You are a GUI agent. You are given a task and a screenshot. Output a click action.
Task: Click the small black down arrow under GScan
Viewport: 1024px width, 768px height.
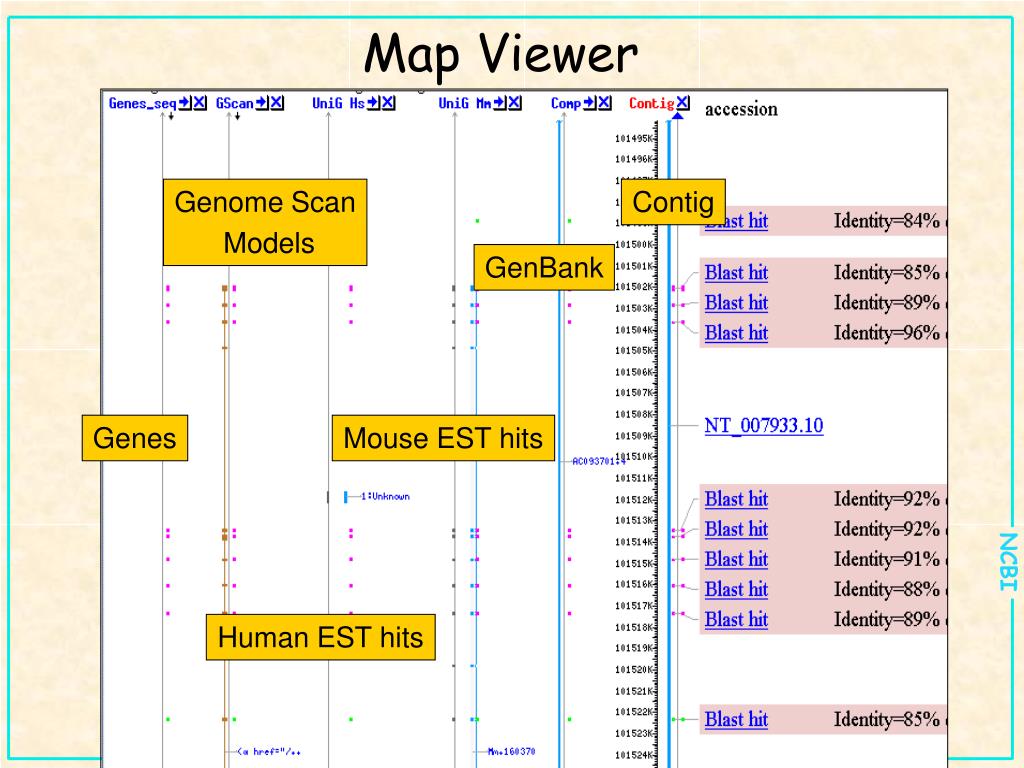coord(238,117)
